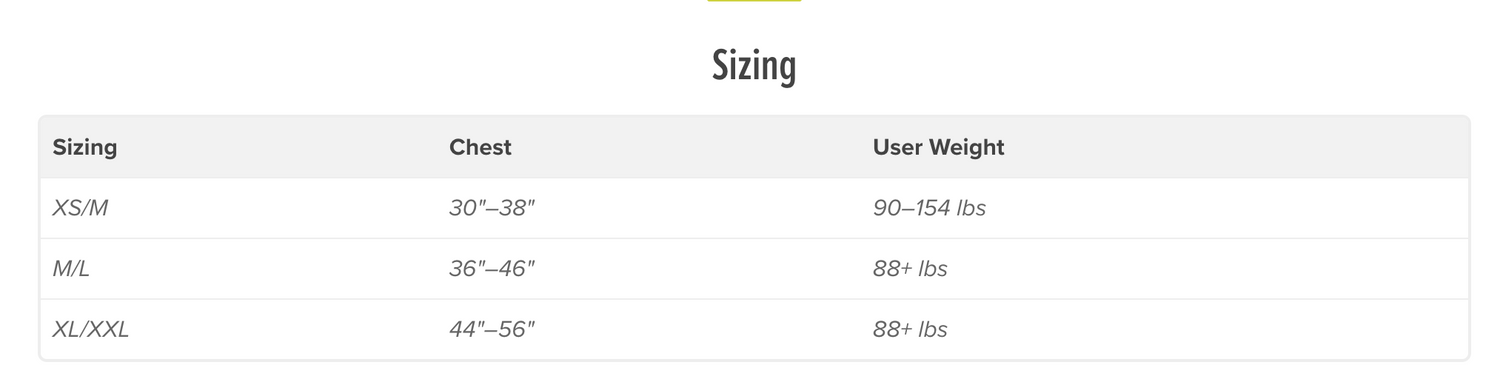Screen dimensions: 1500x379
Task: Click blank space between Chest and User Weight headers
Action: coord(692,147)
